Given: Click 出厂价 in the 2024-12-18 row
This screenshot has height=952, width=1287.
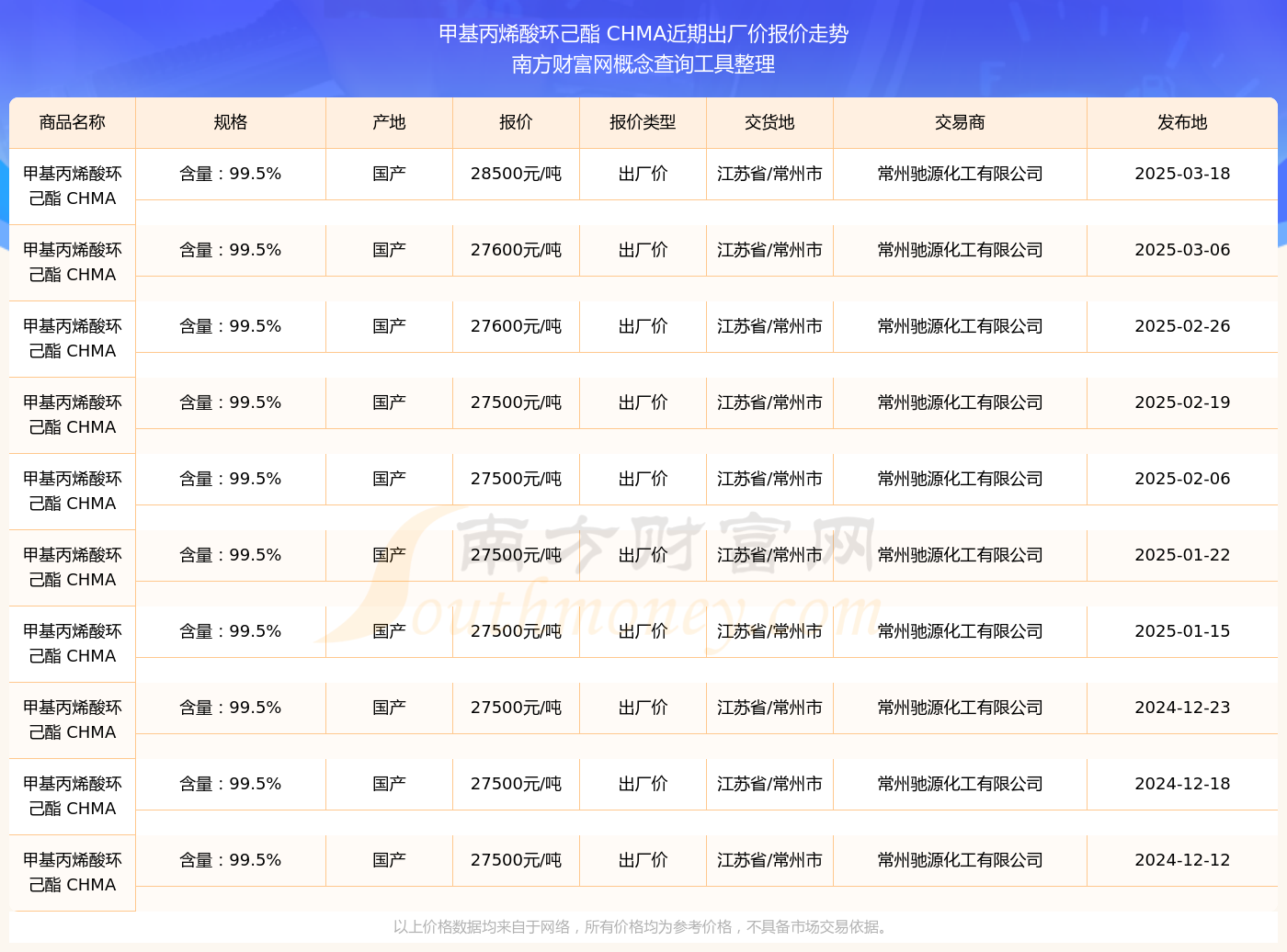Looking at the screenshot, I should click(x=643, y=784).
